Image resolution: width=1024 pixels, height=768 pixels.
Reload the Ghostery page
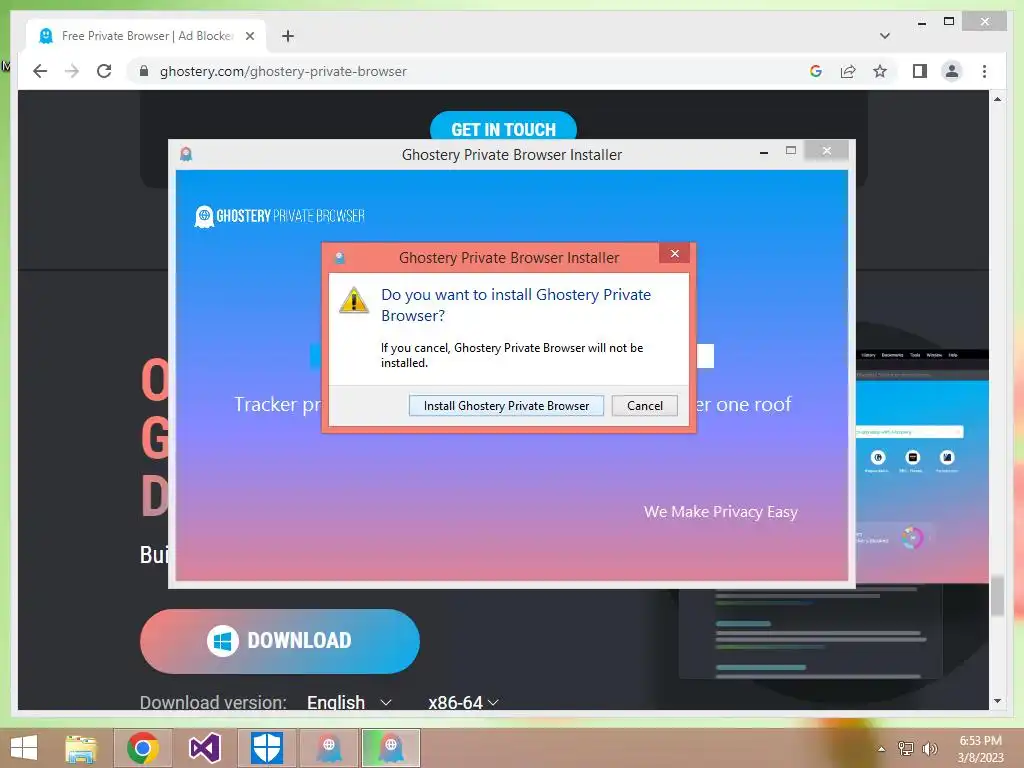[104, 71]
